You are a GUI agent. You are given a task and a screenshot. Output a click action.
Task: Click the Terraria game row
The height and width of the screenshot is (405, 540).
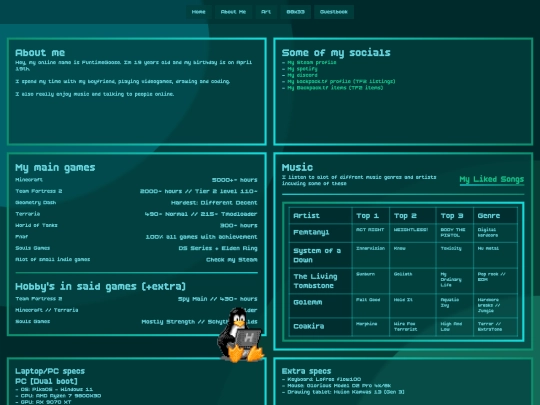coord(136,214)
